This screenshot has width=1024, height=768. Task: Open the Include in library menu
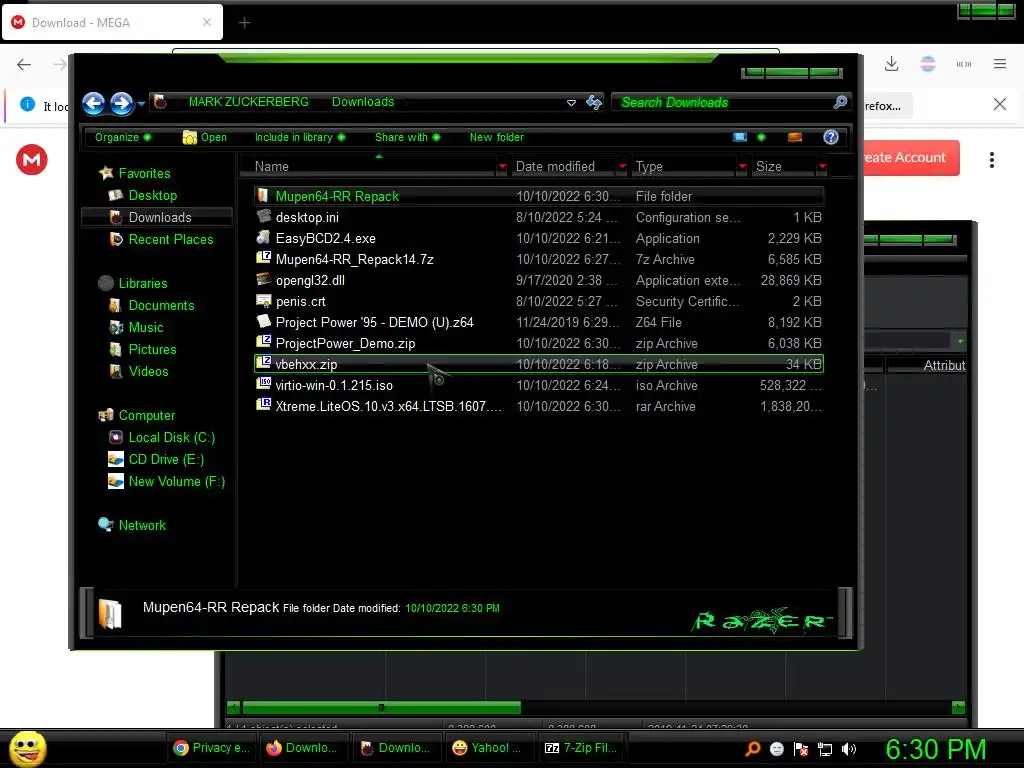coord(300,137)
